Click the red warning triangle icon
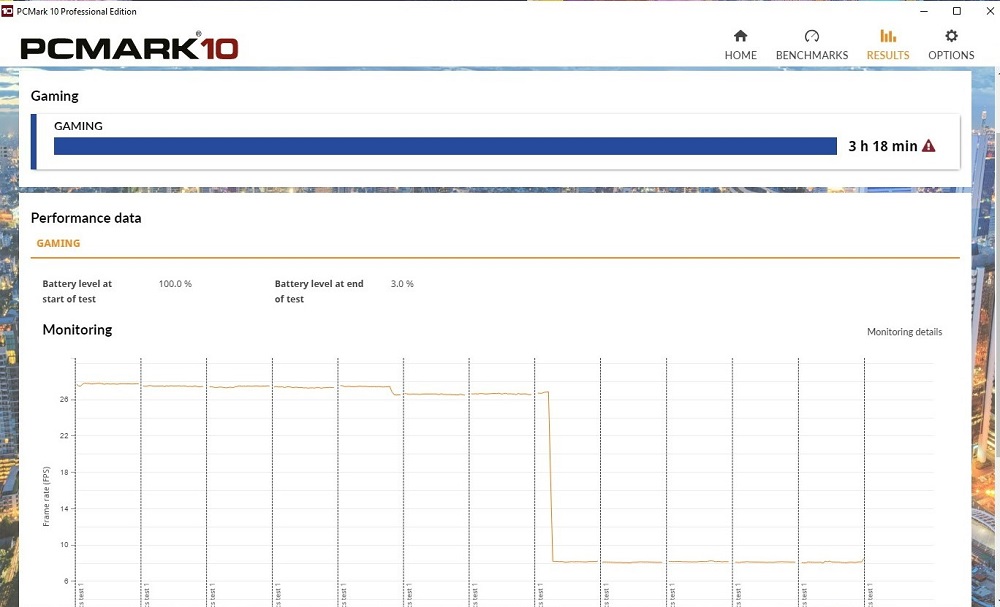The image size is (1000, 607). (929, 146)
